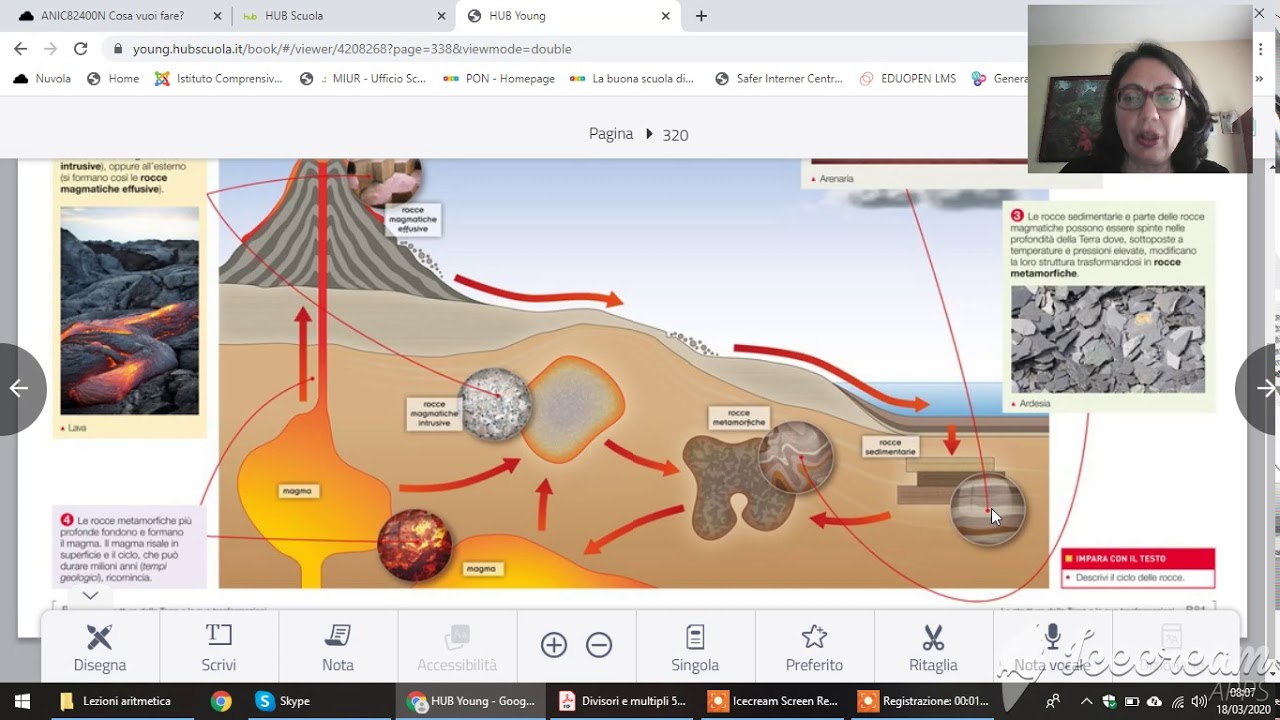
Task: Click rocce sedimentarie label
Action: coord(890,446)
